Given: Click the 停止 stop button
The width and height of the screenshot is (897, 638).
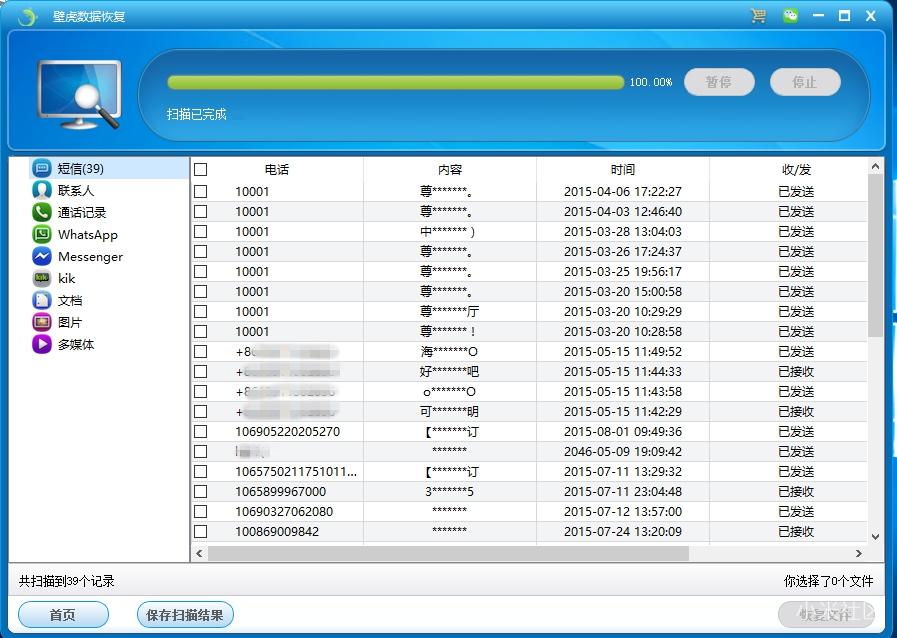Looking at the screenshot, I should tap(805, 82).
